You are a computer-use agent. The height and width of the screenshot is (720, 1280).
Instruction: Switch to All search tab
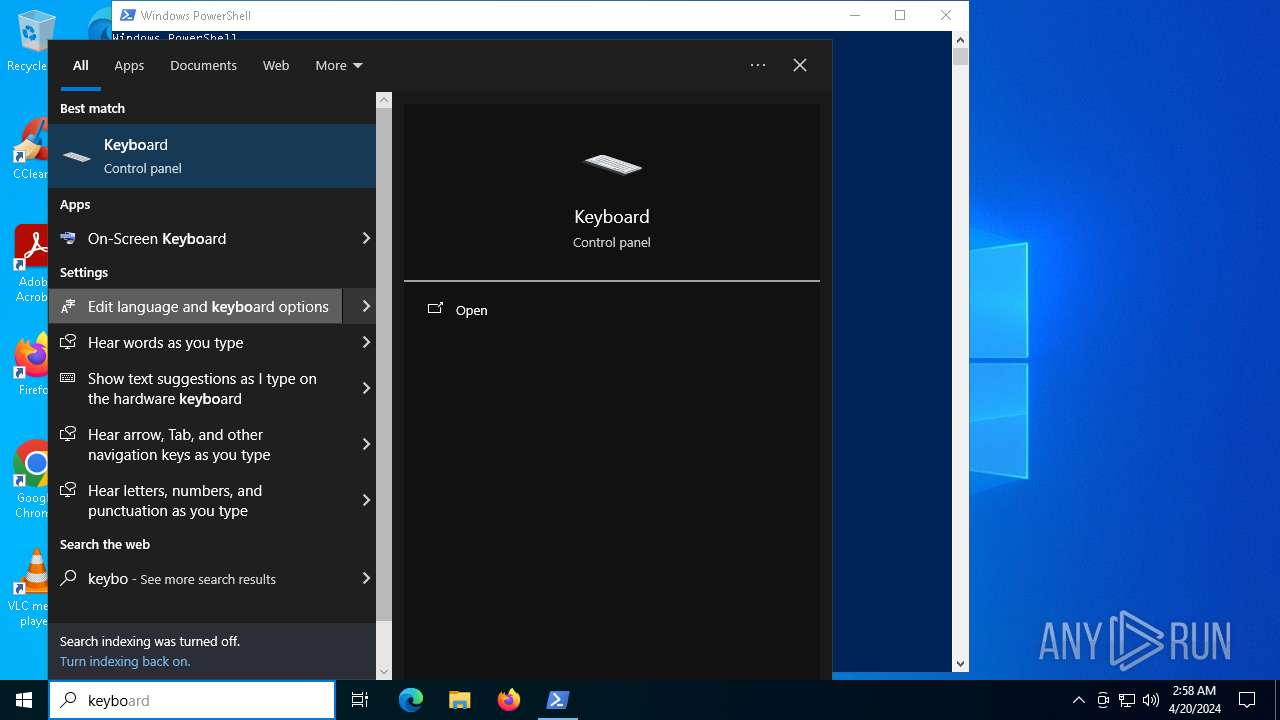(x=81, y=65)
